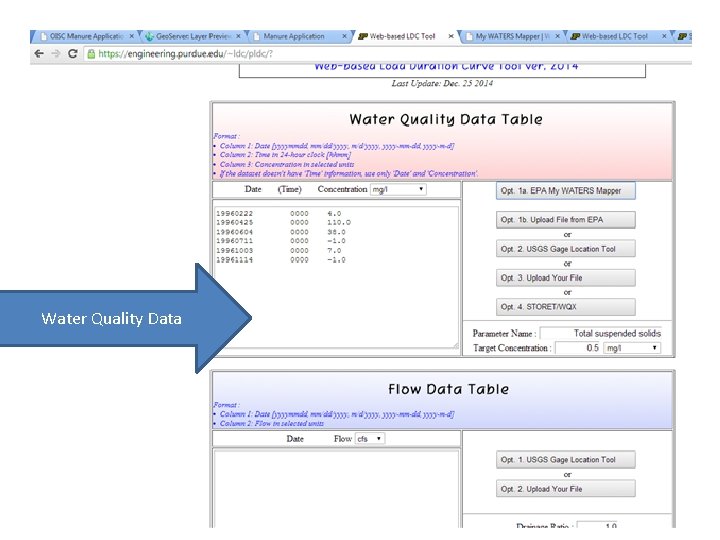
Task: Close the Manure Application tab
Action: (344, 36)
